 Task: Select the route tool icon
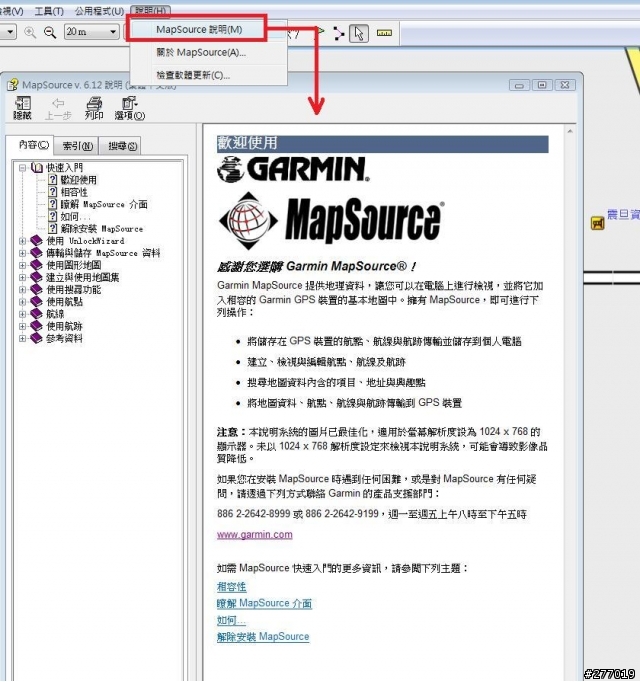click(x=338, y=33)
